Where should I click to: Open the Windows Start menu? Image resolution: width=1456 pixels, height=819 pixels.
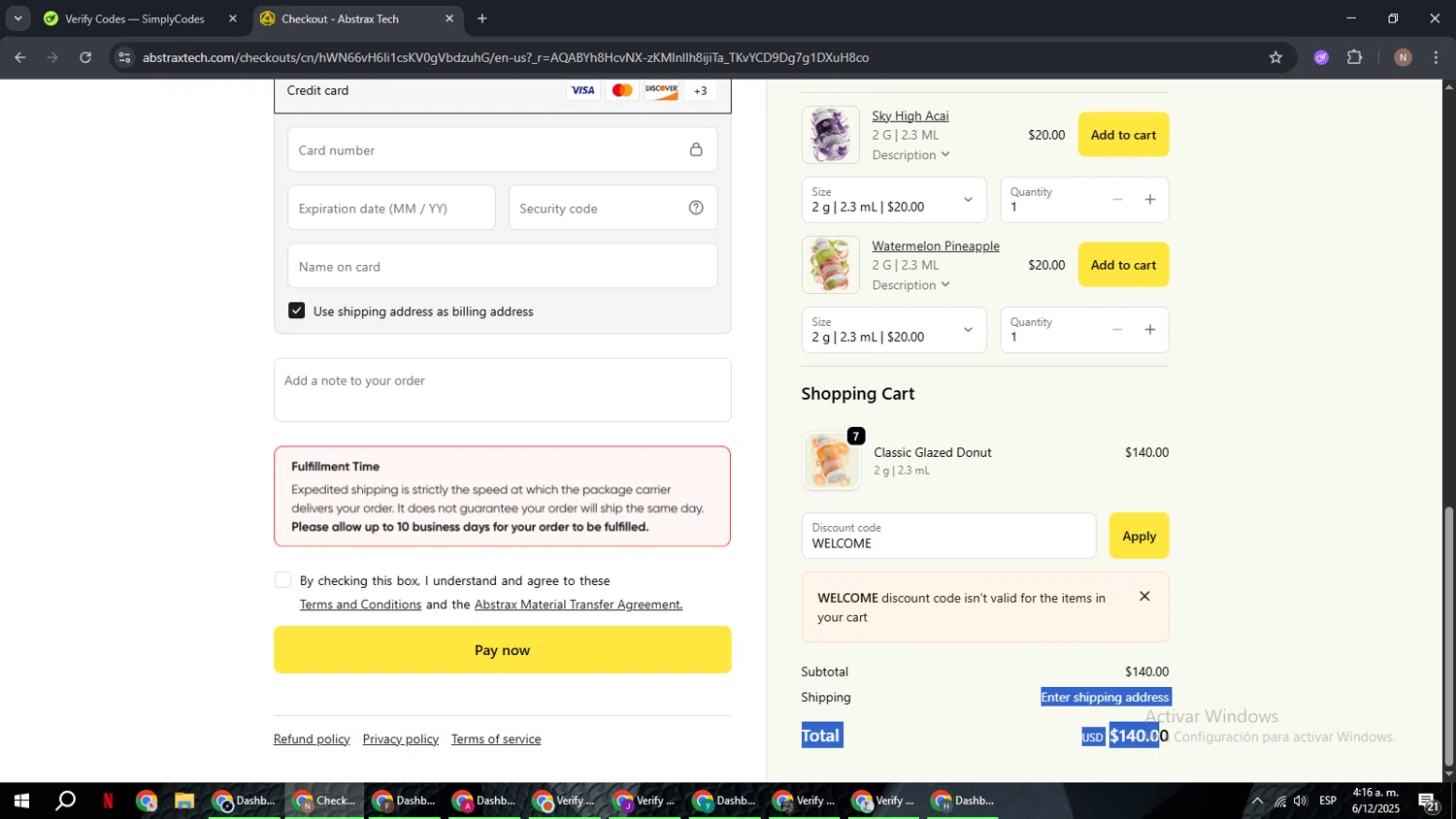[20, 802]
